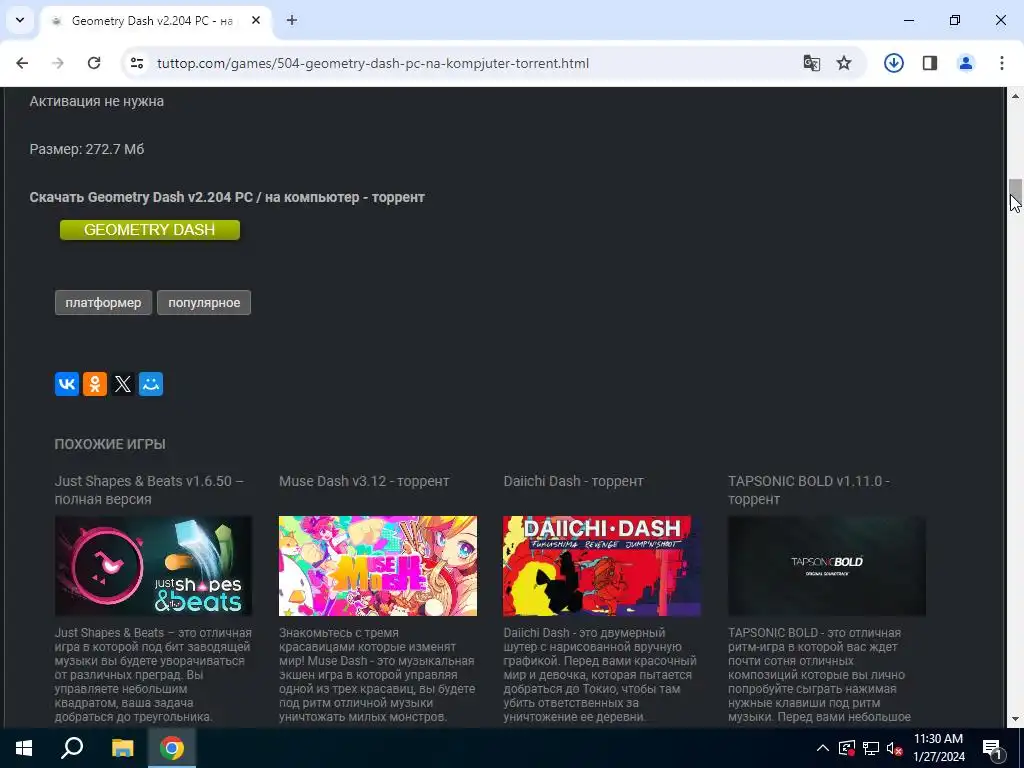Viewport: 1024px width, 768px height.
Task: Open a new tab with the plus button
Action: [292, 20]
